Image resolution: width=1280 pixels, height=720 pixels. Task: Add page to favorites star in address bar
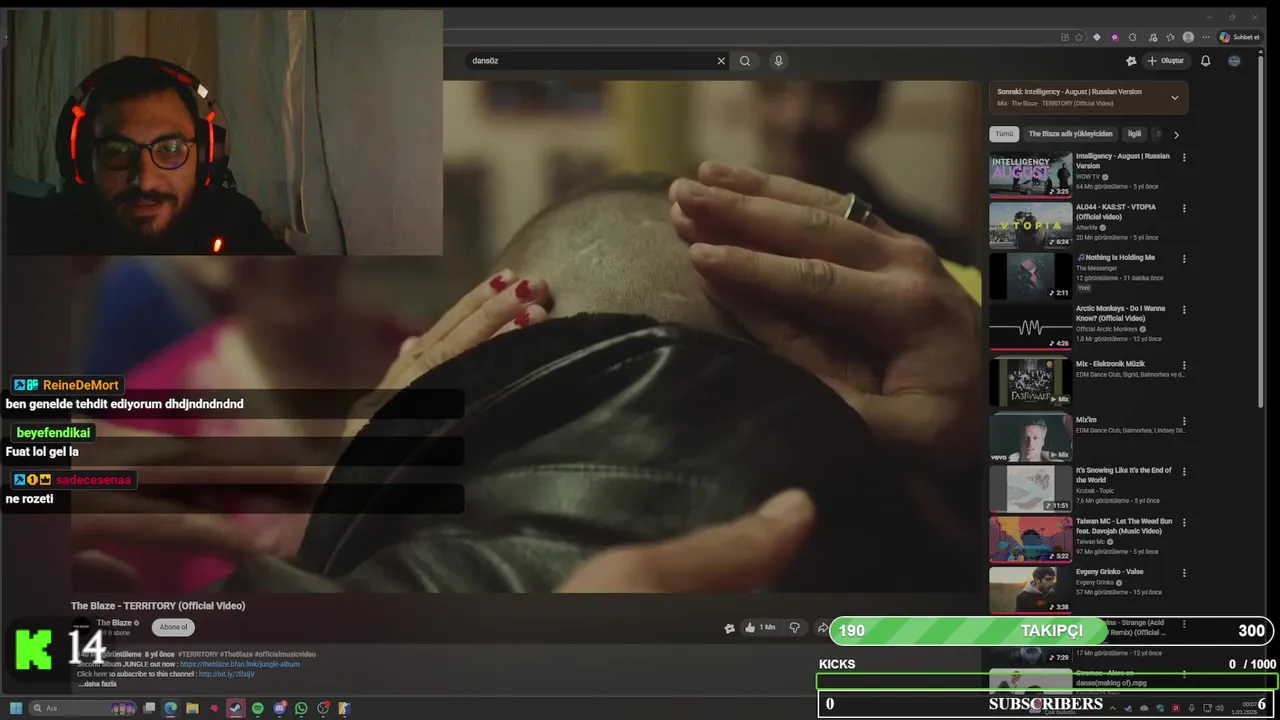(1079, 37)
